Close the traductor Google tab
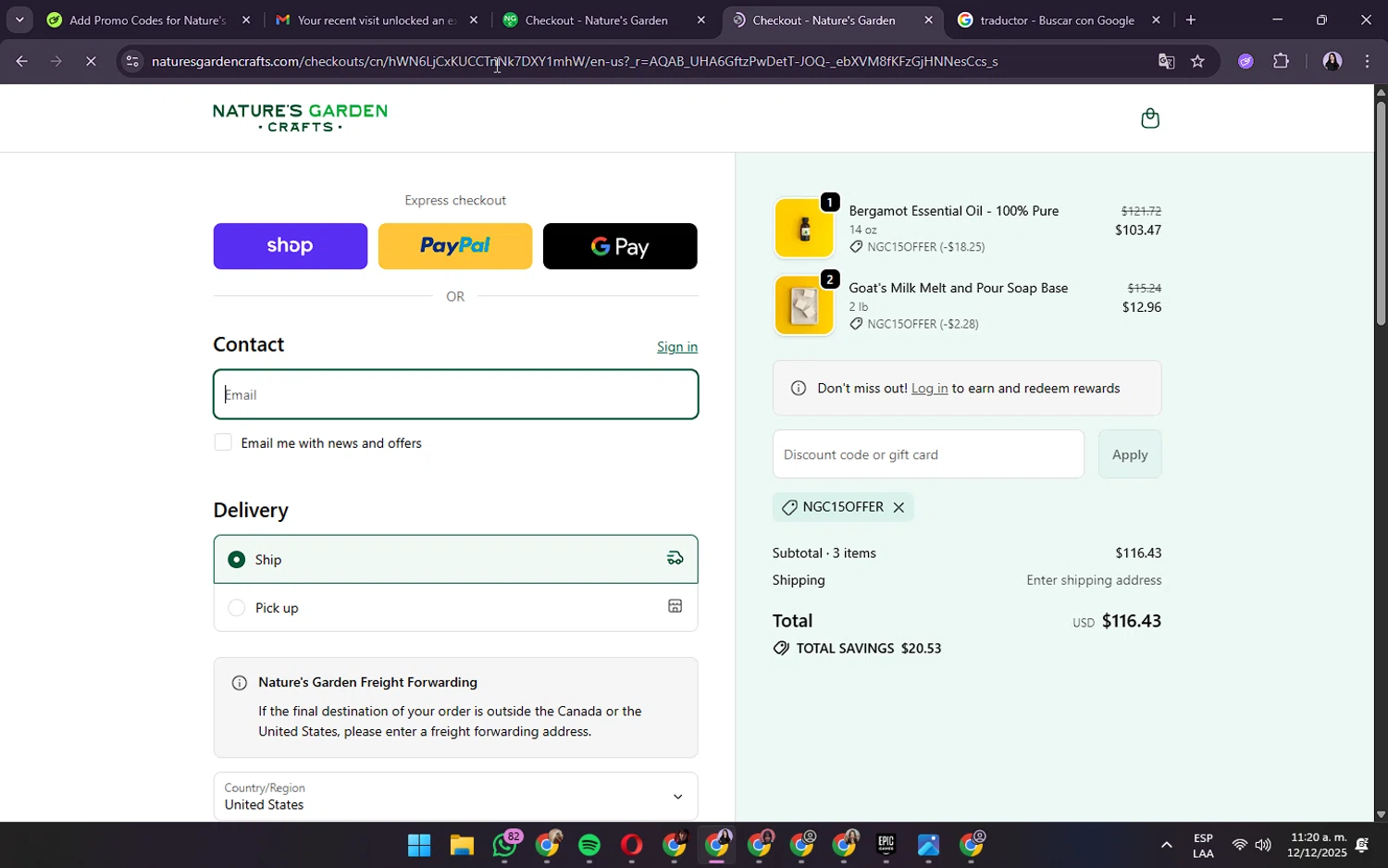Image resolution: width=1388 pixels, height=868 pixels. click(1156, 20)
